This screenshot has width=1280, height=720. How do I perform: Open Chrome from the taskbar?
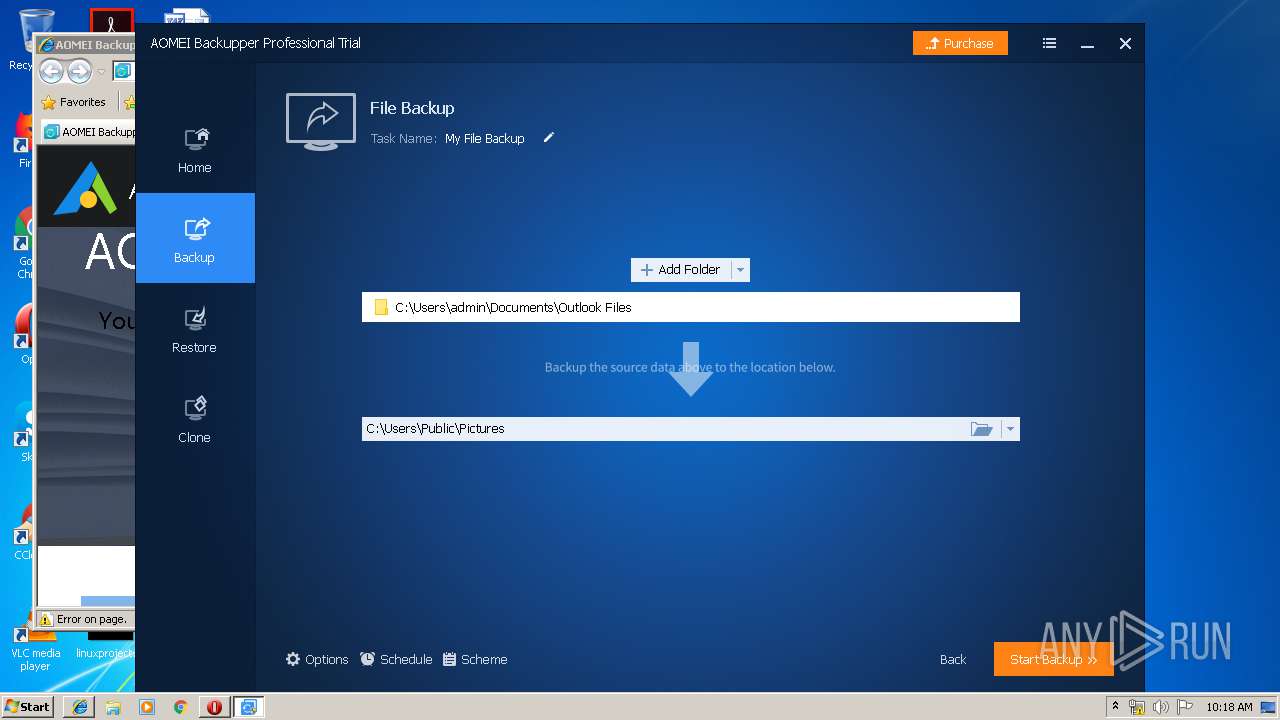[180, 707]
